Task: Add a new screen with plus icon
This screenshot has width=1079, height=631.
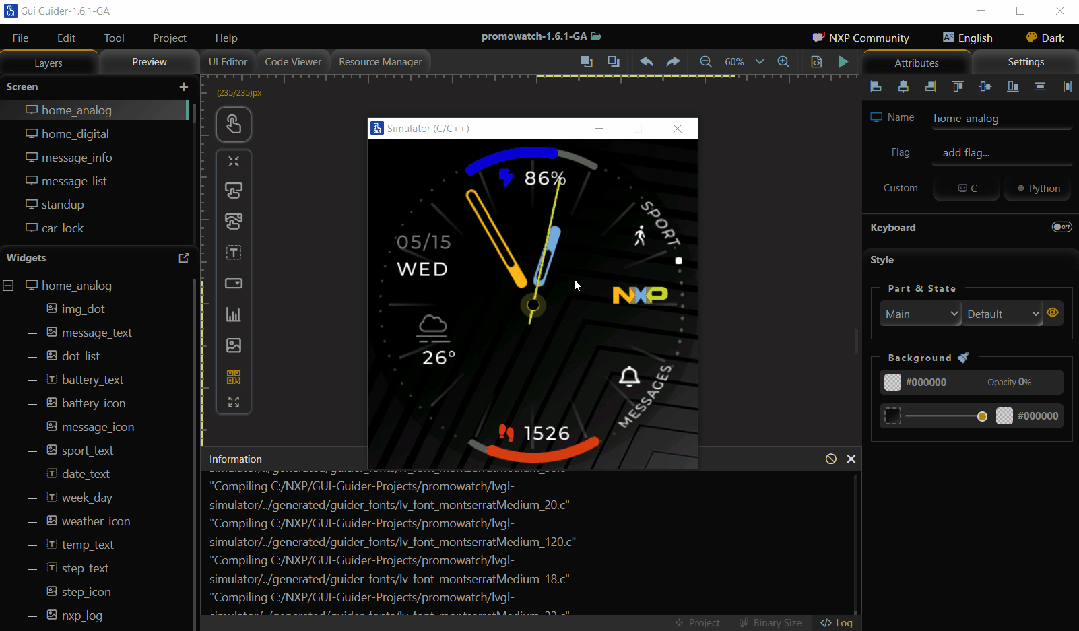Action: click(184, 87)
